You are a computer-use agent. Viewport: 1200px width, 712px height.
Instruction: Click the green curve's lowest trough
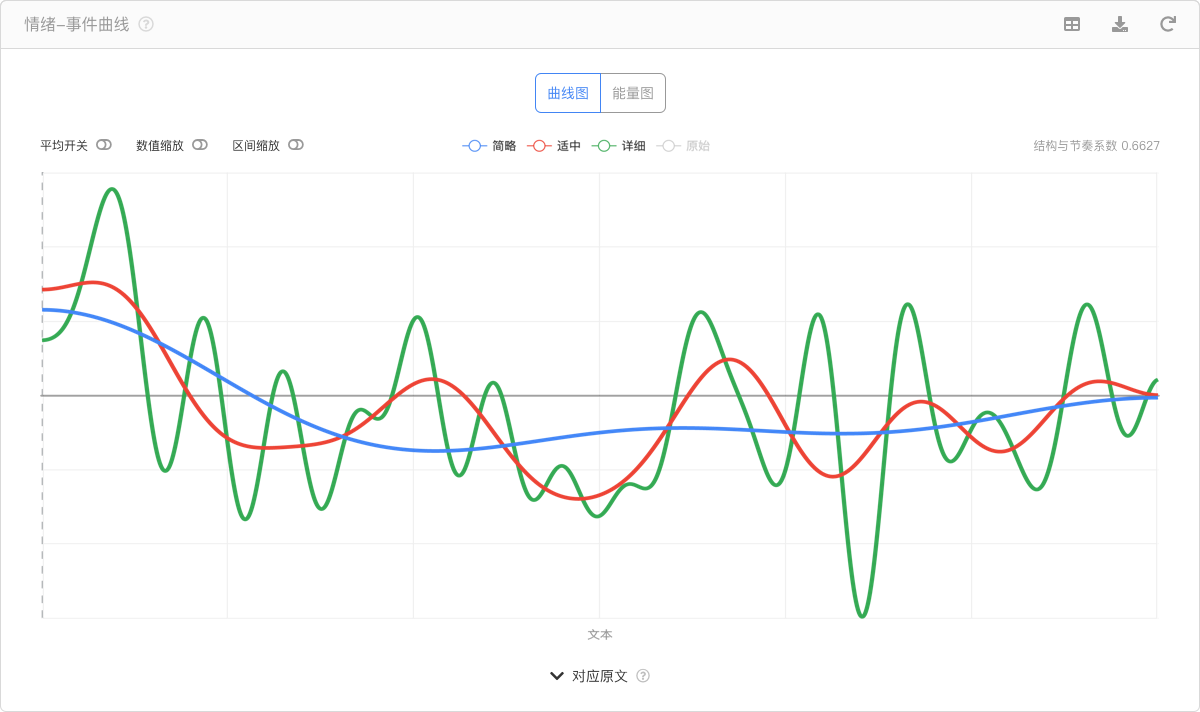click(x=862, y=615)
